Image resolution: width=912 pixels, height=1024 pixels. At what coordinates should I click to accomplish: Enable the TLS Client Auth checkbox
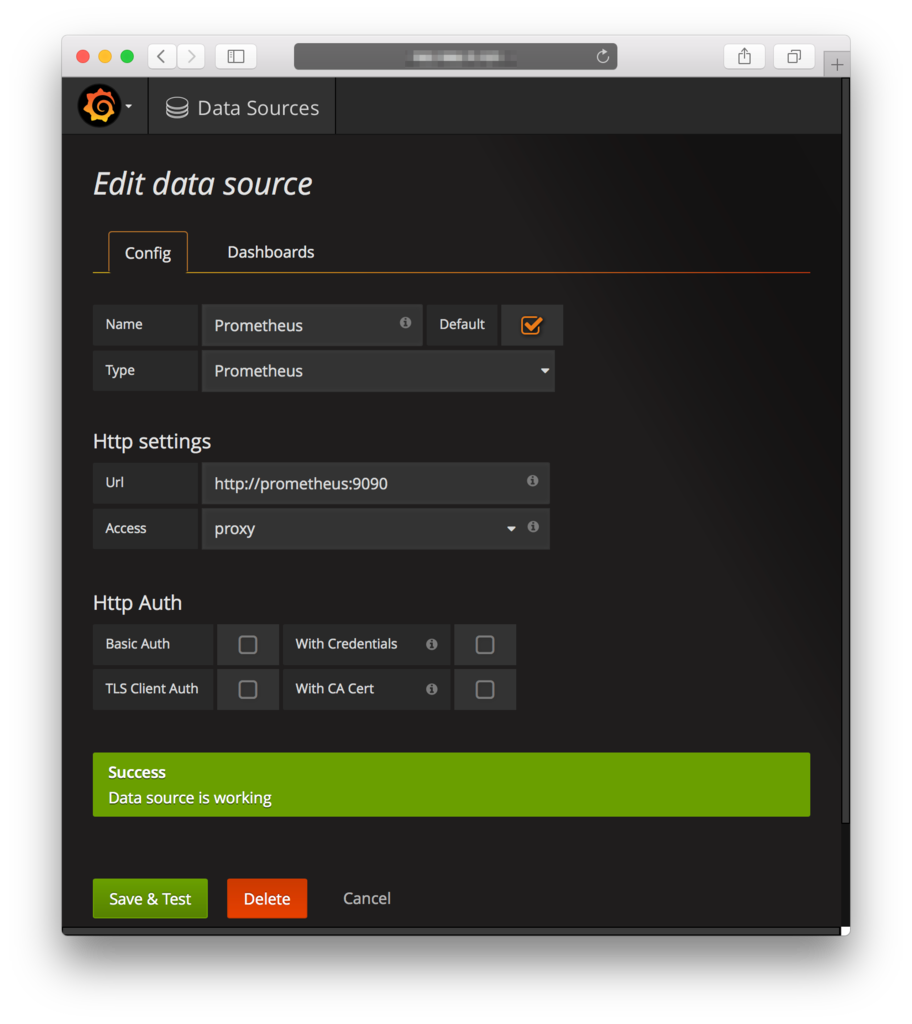coord(248,689)
